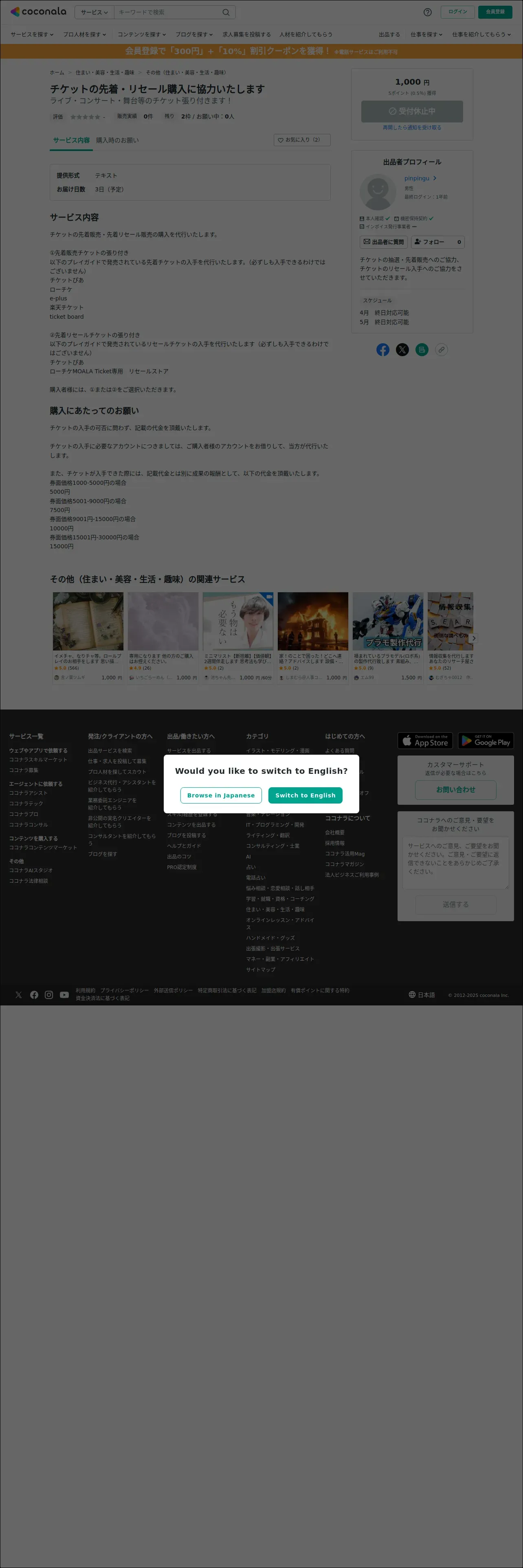Open プライバシーポリシー footer link
This screenshot has width=523, height=1568.
pyautogui.click(x=124, y=990)
